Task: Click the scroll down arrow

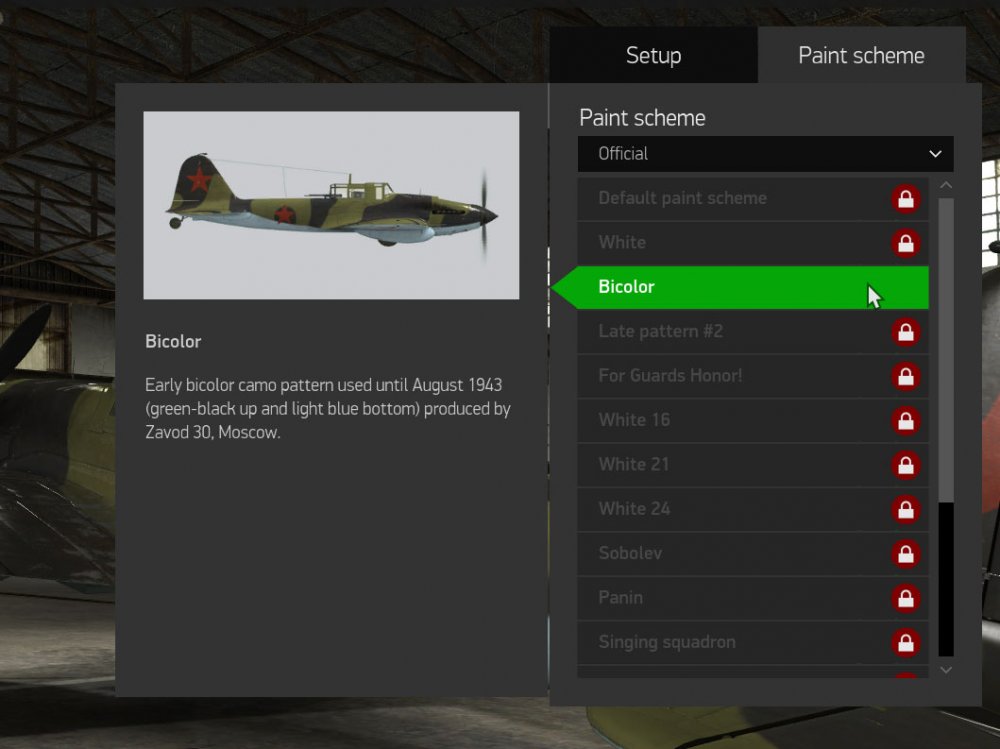Action: [x=946, y=670]
